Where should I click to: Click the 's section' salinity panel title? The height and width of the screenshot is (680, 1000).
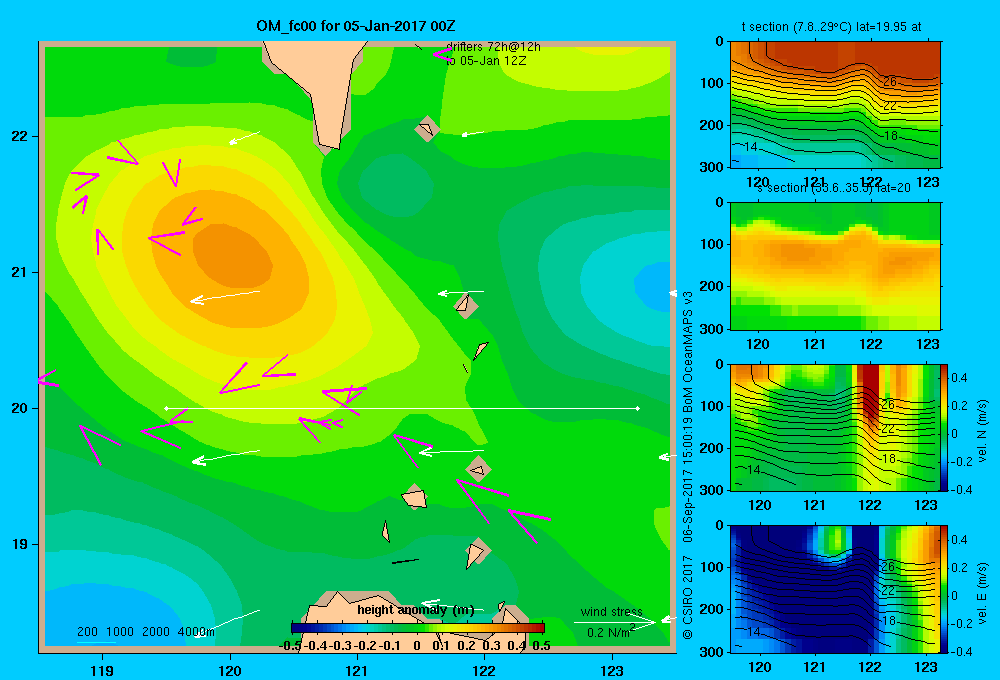pos(834,188)
